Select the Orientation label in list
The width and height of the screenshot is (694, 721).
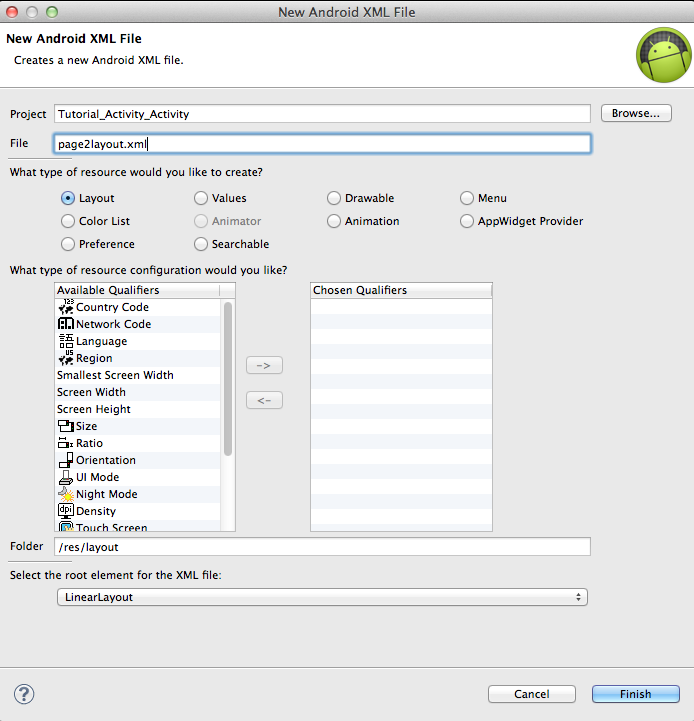(x=106, y=460)
